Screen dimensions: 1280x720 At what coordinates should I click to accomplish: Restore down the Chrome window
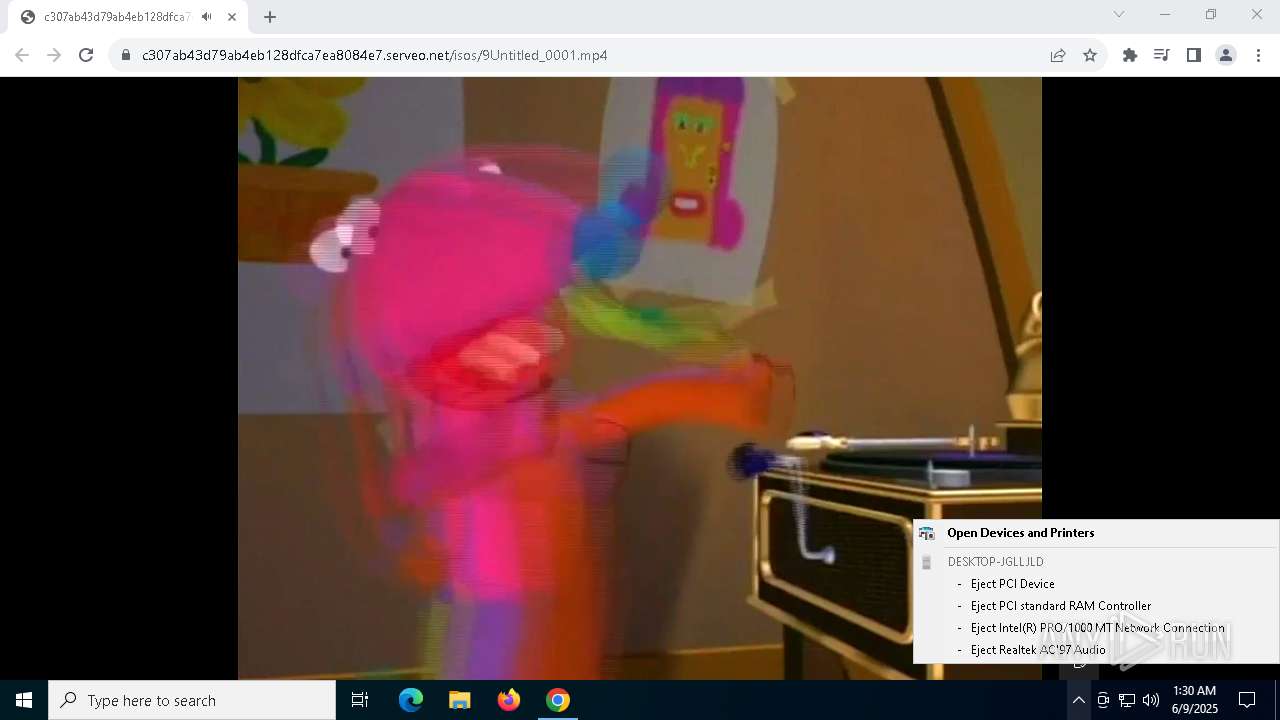click(x=1211, y=14)
